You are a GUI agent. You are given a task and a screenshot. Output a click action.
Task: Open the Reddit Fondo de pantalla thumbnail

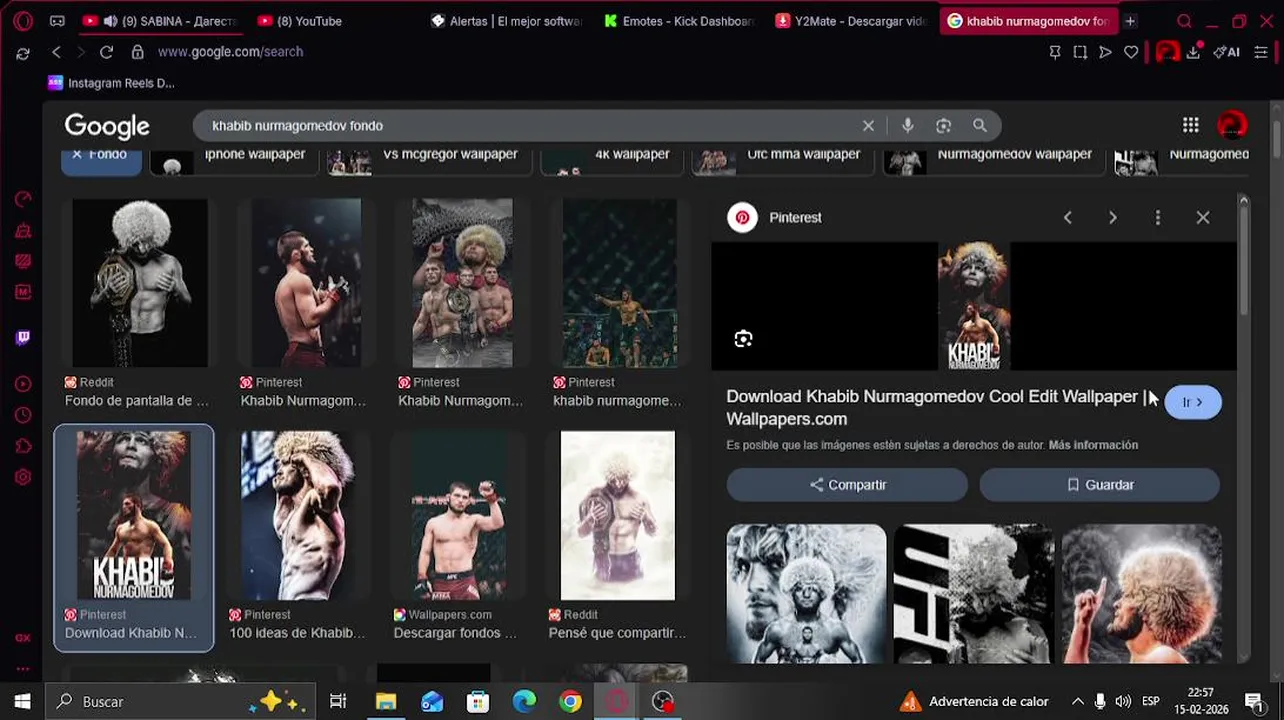pos(139,283)
